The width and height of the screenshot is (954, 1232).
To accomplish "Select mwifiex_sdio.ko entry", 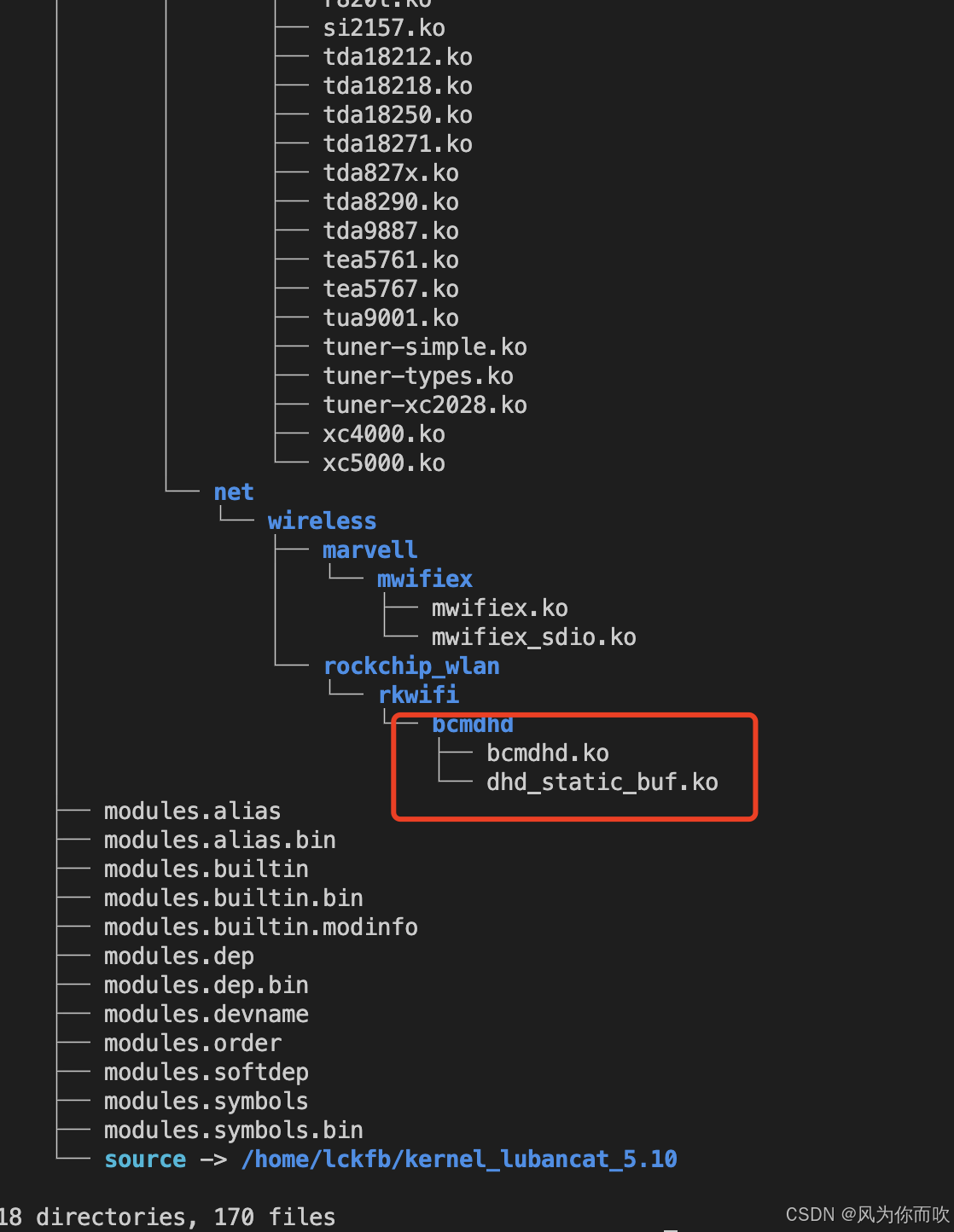I will 533,637.
